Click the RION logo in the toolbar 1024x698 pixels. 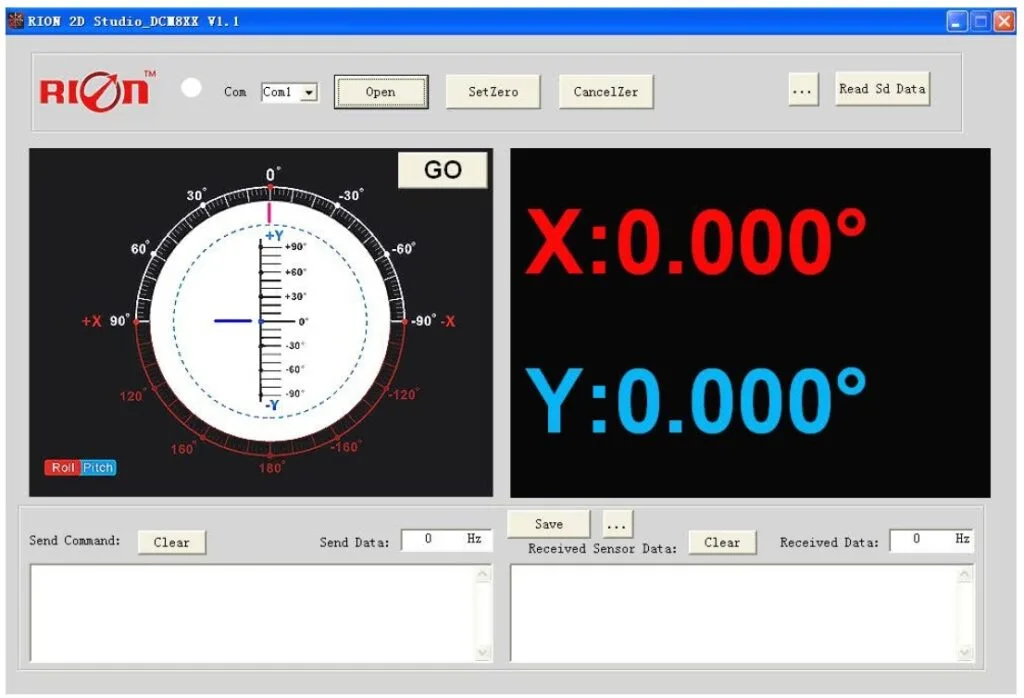(97, 90)
